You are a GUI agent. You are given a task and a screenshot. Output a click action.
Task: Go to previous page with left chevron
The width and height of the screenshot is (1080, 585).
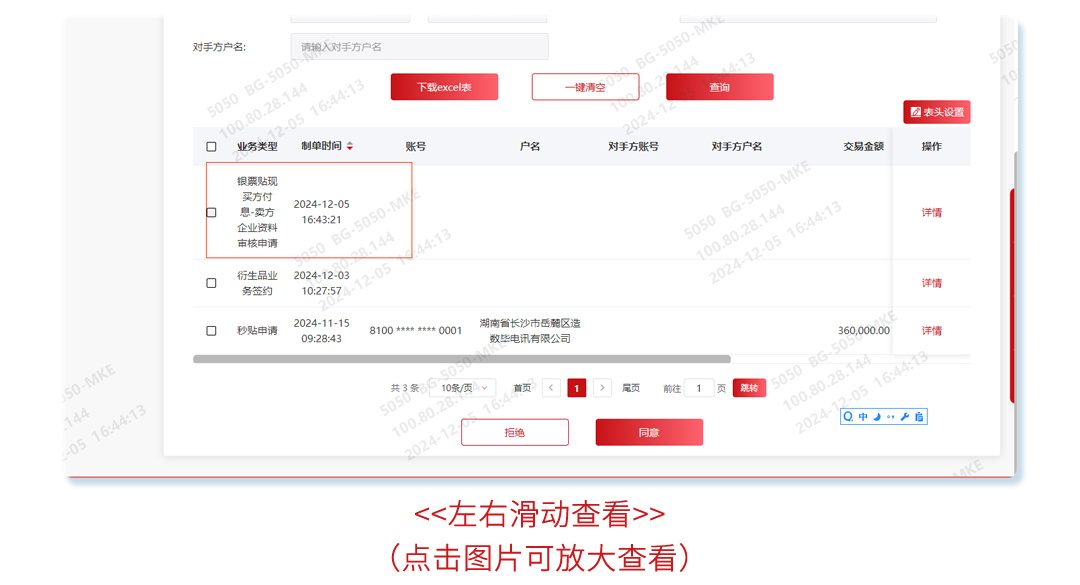click(551, 387)
